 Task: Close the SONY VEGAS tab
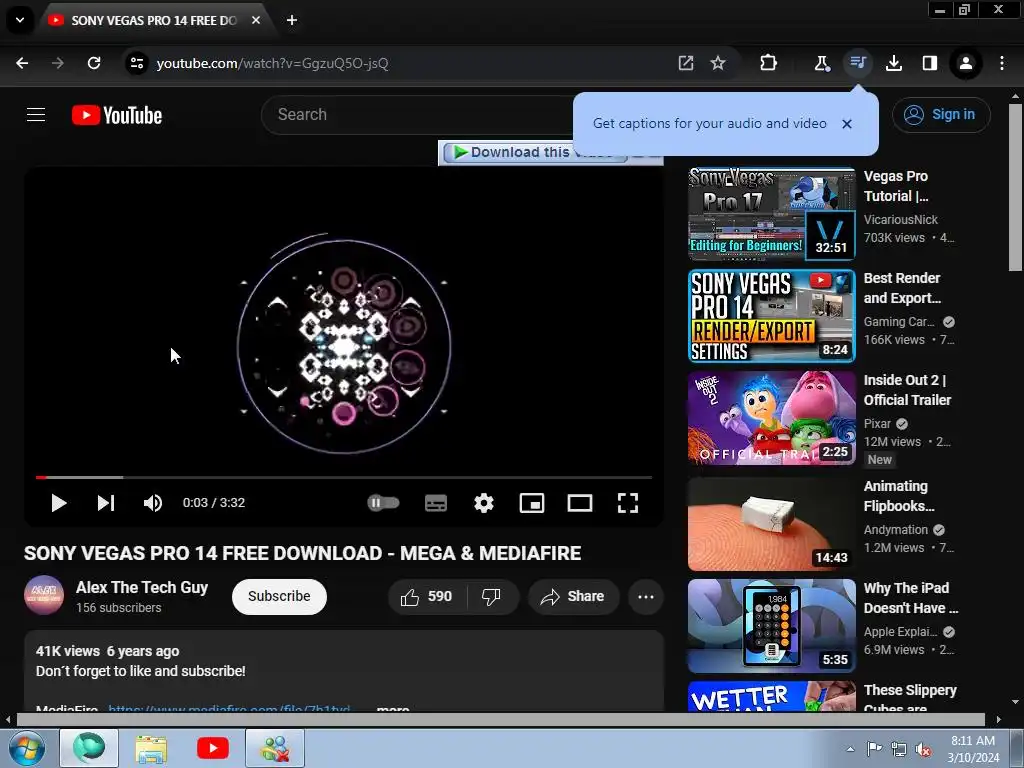click(256, 20)
